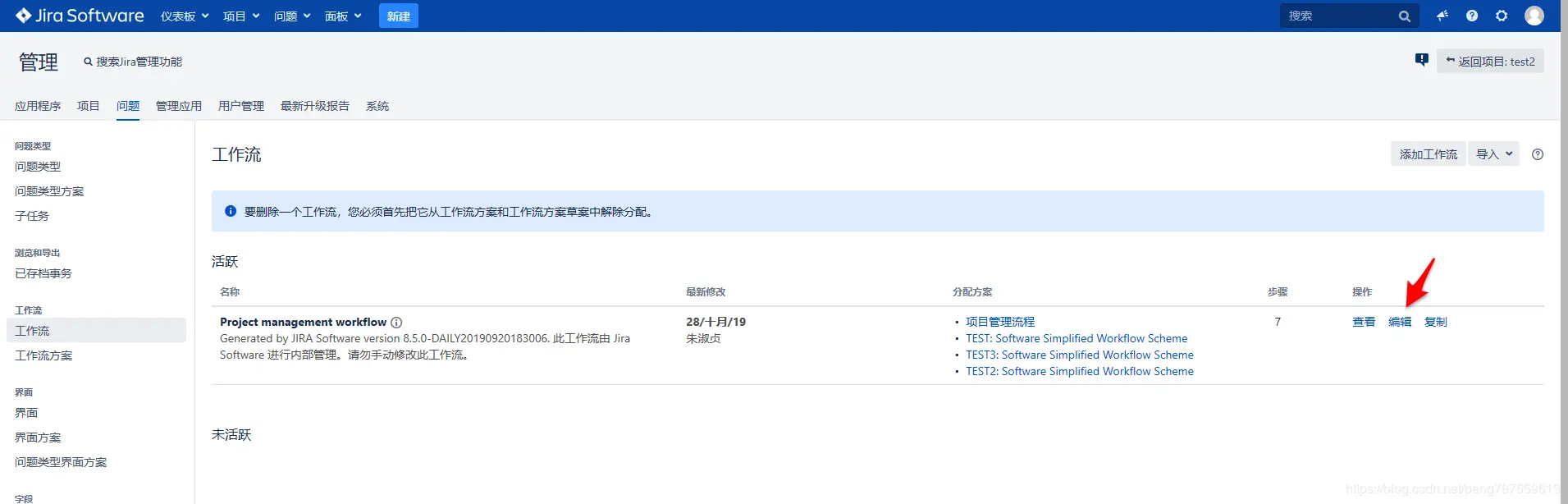
Task: Open TEST2: Software Simplified Workflow Scheme link
Action: click(x=1080, y=371)
